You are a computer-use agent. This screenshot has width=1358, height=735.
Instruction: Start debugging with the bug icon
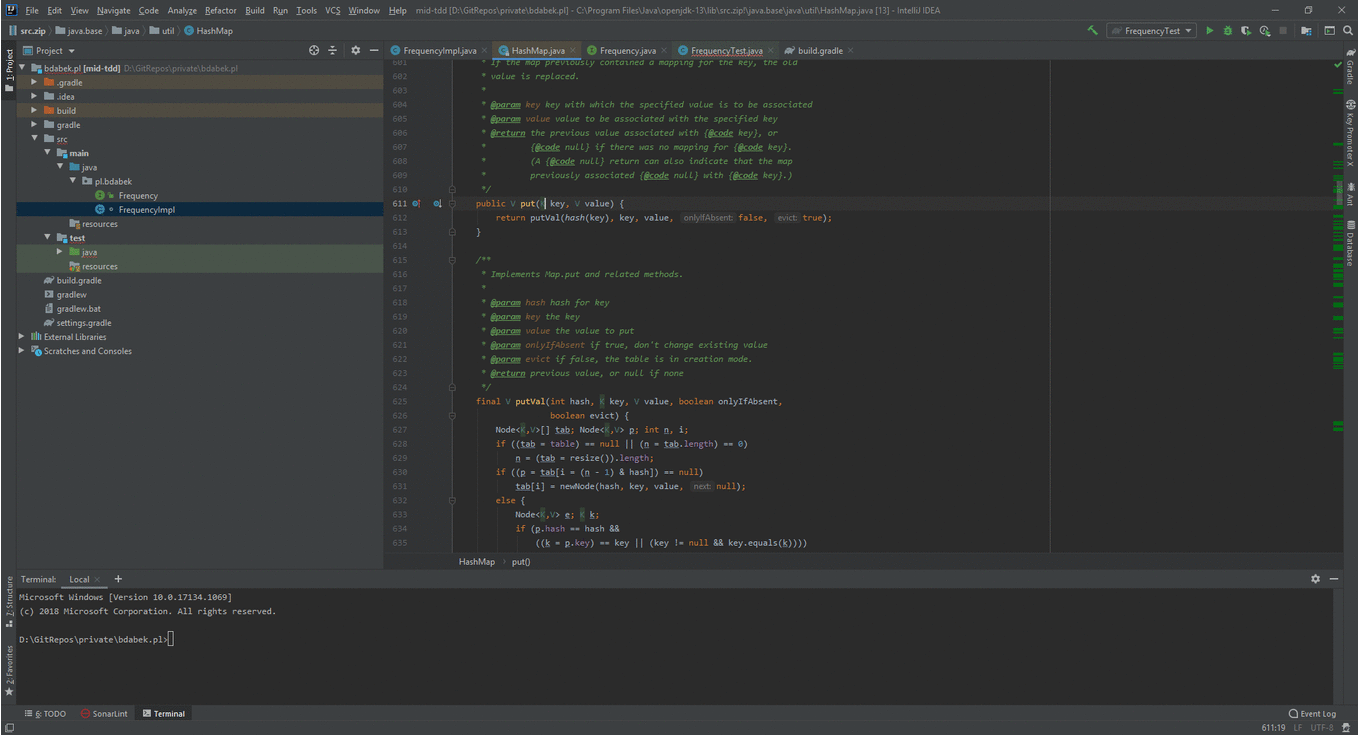[x=1228, y=31]
